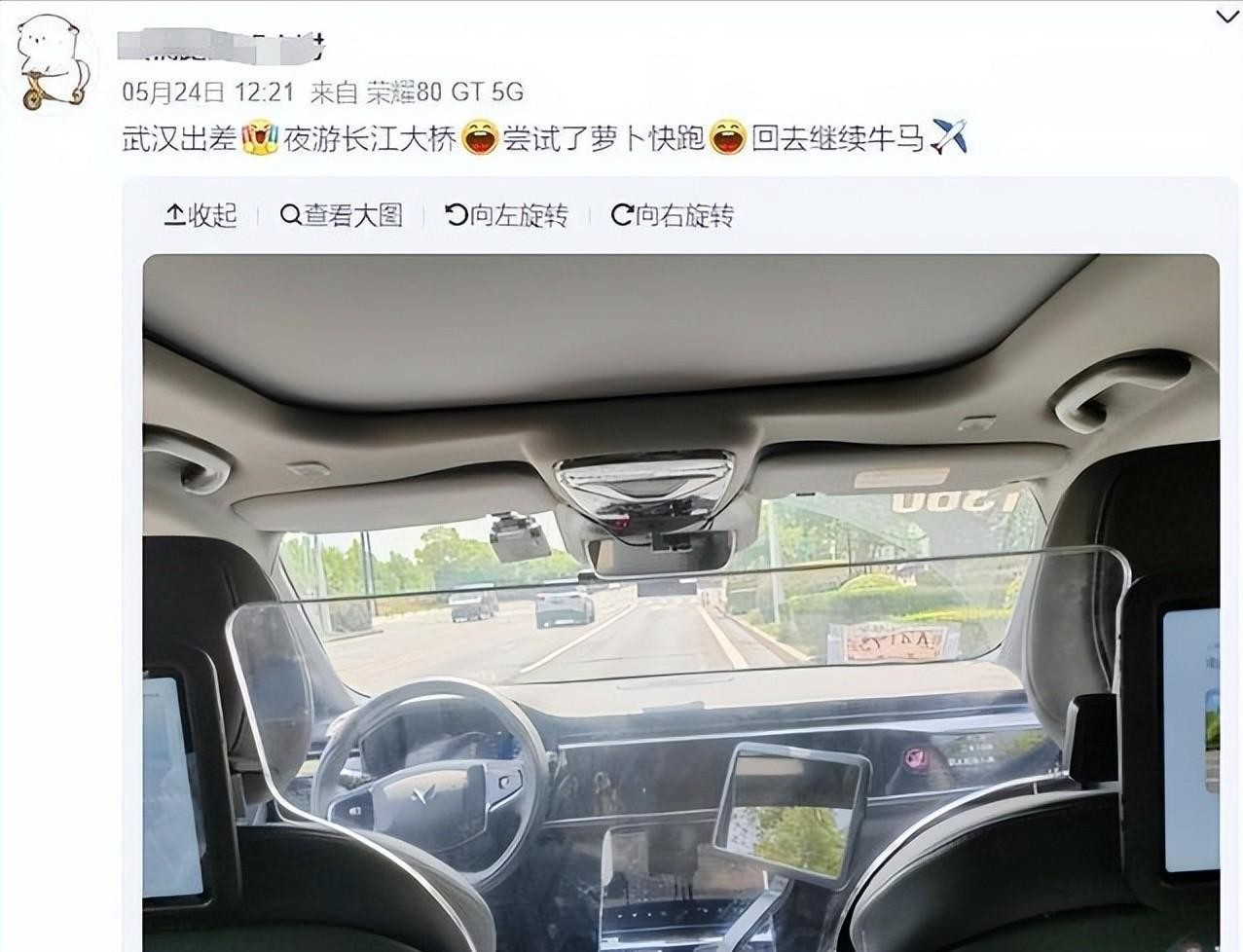This screenshot has height=952, width=1243.
Task: Click the magnifier icon beside 查看大图
Action: (x=289, y=214)
